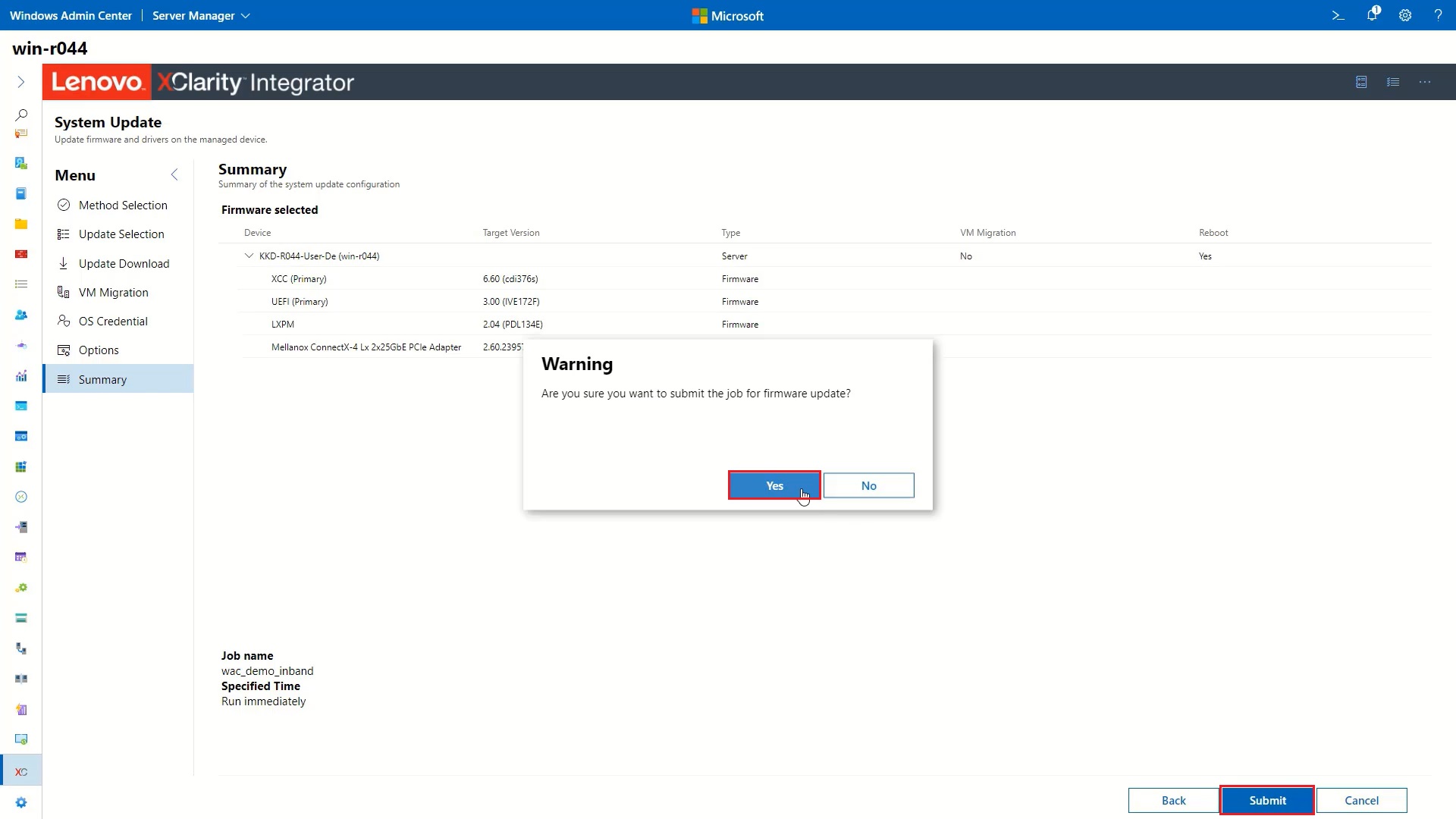Click the Windows Admin Center title
This screenshot has height=819, width=1456.
(x=71, y=15)
